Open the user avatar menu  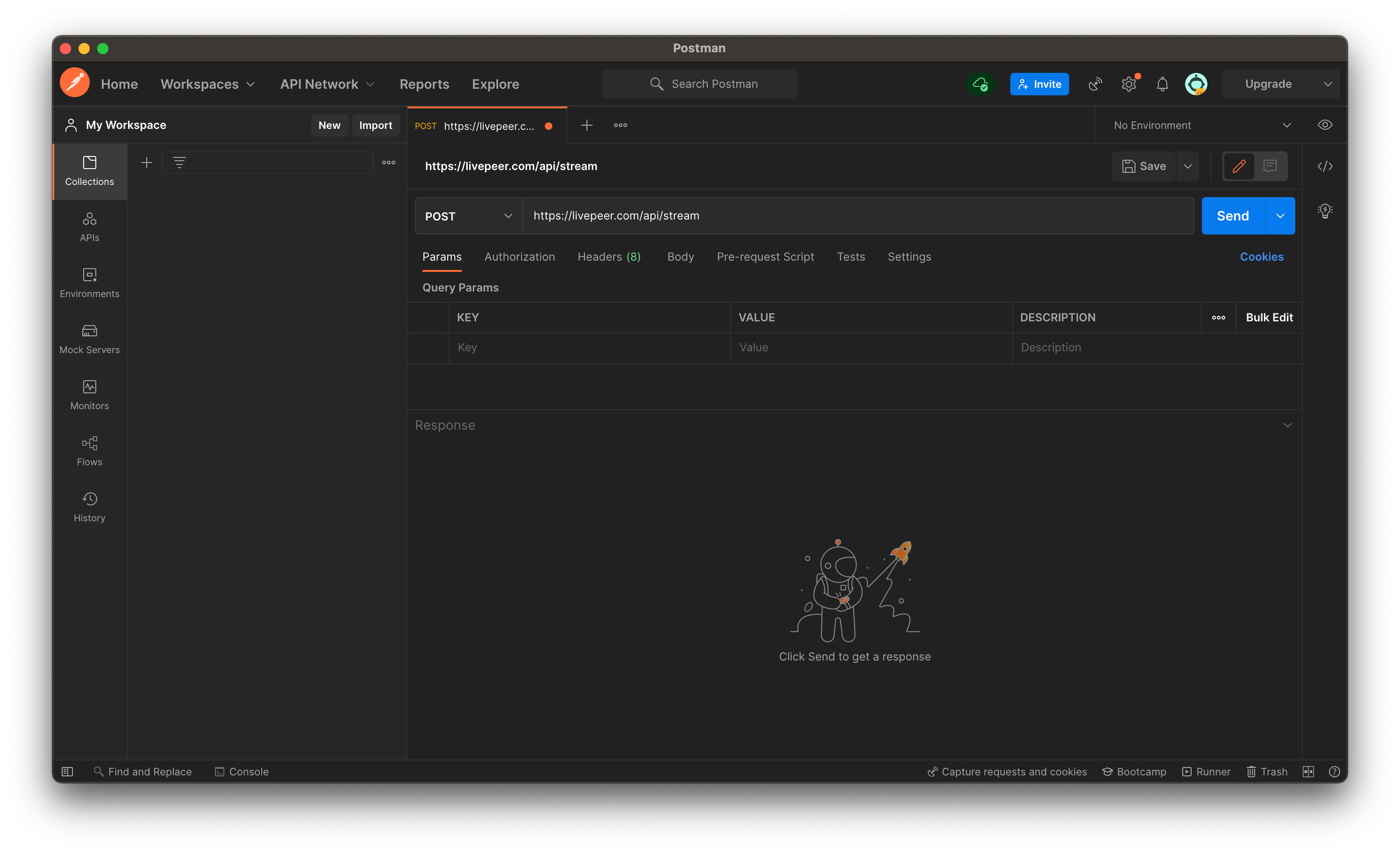tap(1196, 84)
